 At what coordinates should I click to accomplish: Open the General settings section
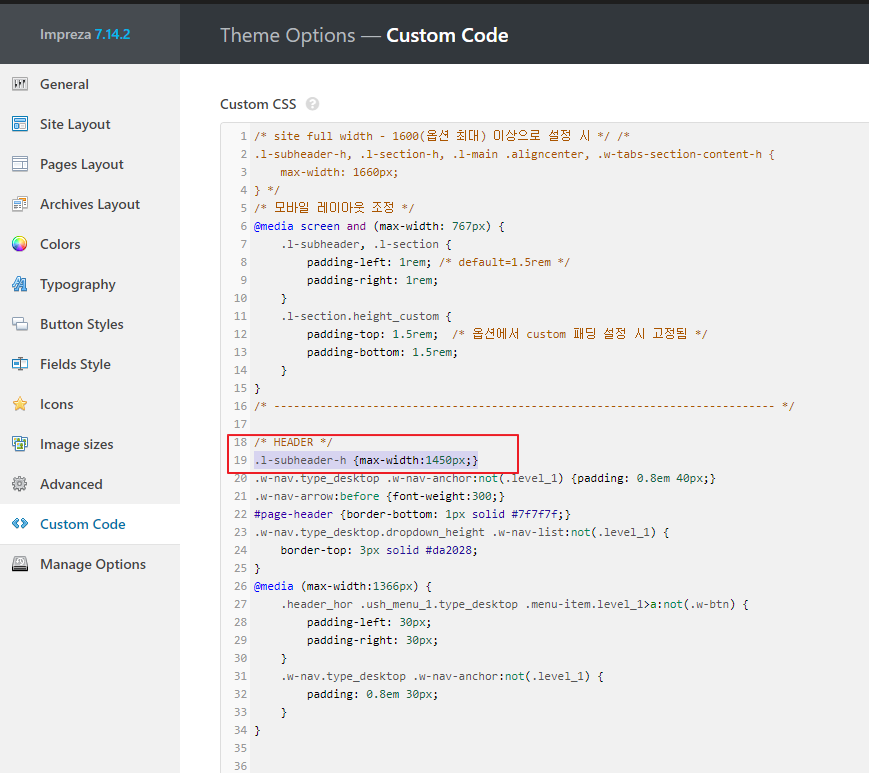[90, 84]
